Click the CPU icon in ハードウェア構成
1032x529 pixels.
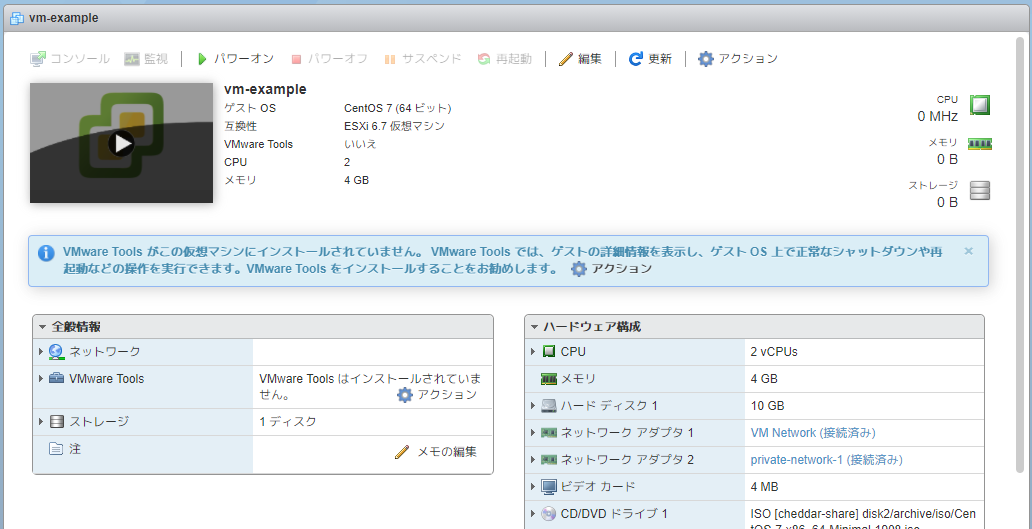coord(549,351)
